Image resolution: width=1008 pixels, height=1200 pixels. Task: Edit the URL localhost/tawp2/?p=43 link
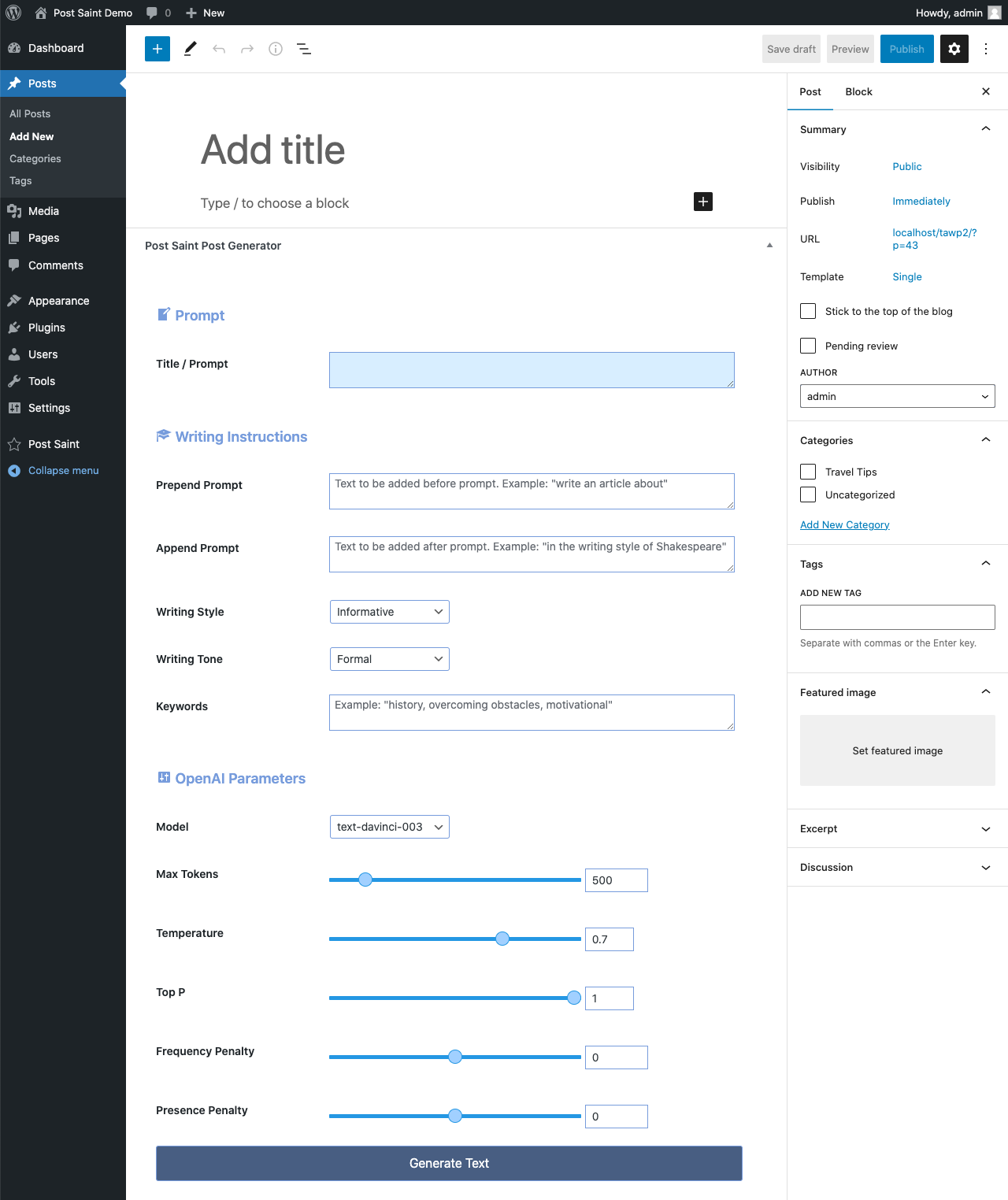click(x=935, y=239)
